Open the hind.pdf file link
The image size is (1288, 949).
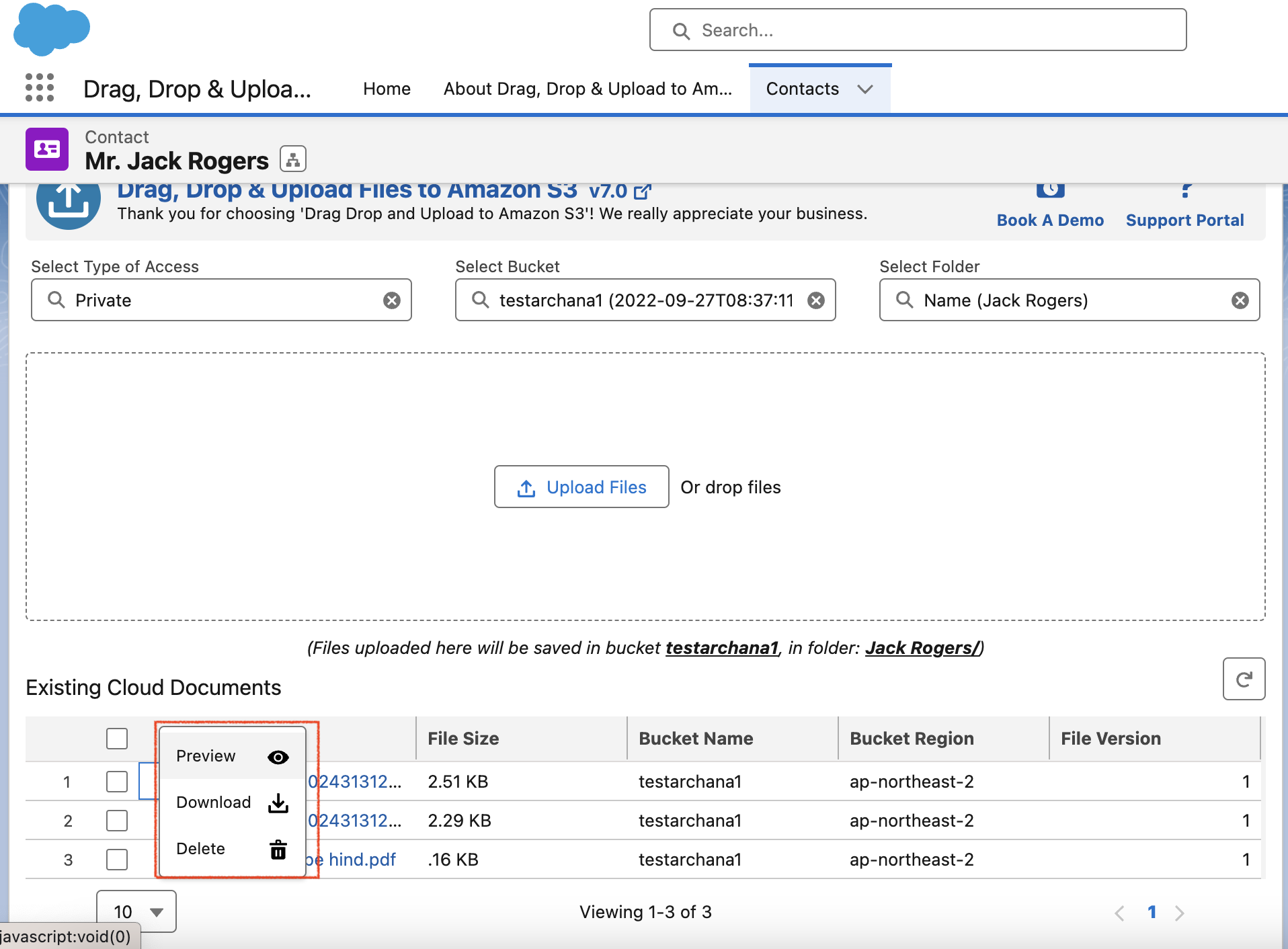351,860
